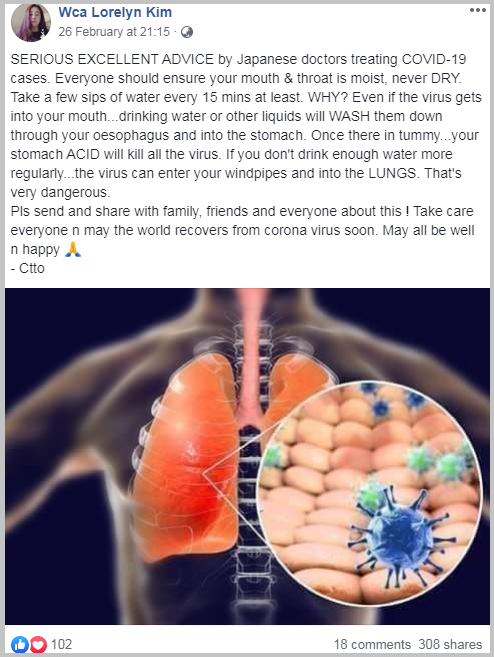Viewport: 494px width, 657px height.
Task: Open Wca Lorelyn Kim's round profile picture
Action: (x=31, y=23)
